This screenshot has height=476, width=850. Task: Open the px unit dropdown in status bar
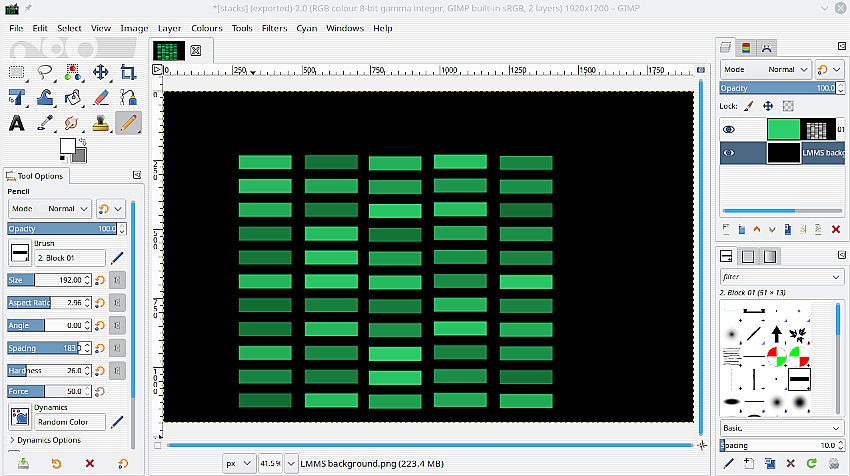coord(238,464)
